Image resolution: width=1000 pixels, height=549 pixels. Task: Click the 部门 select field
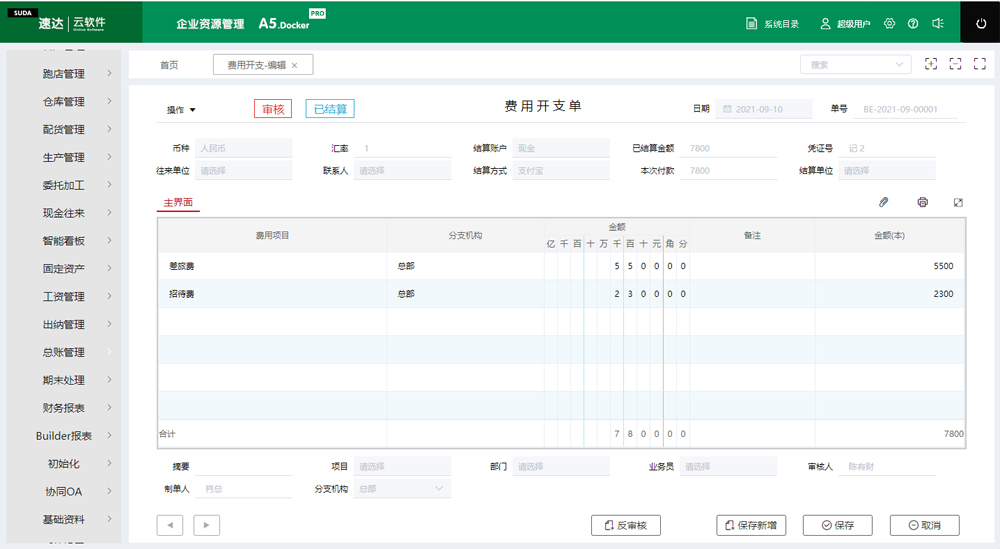(561, 466)
